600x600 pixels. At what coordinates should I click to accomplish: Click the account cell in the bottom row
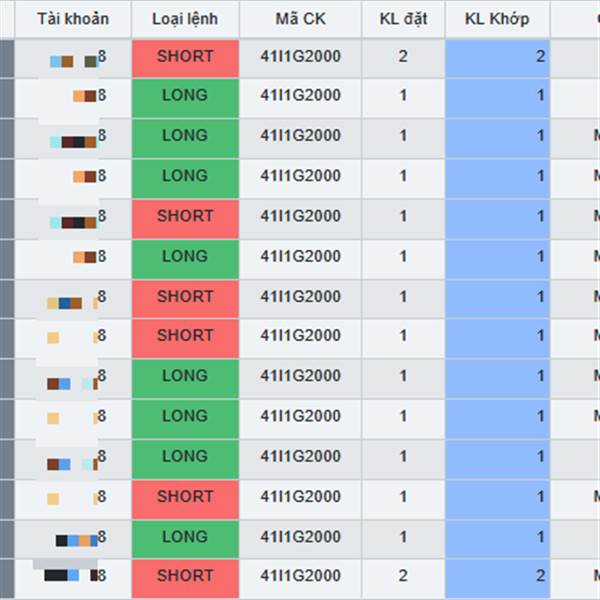[x=73, y=579]
